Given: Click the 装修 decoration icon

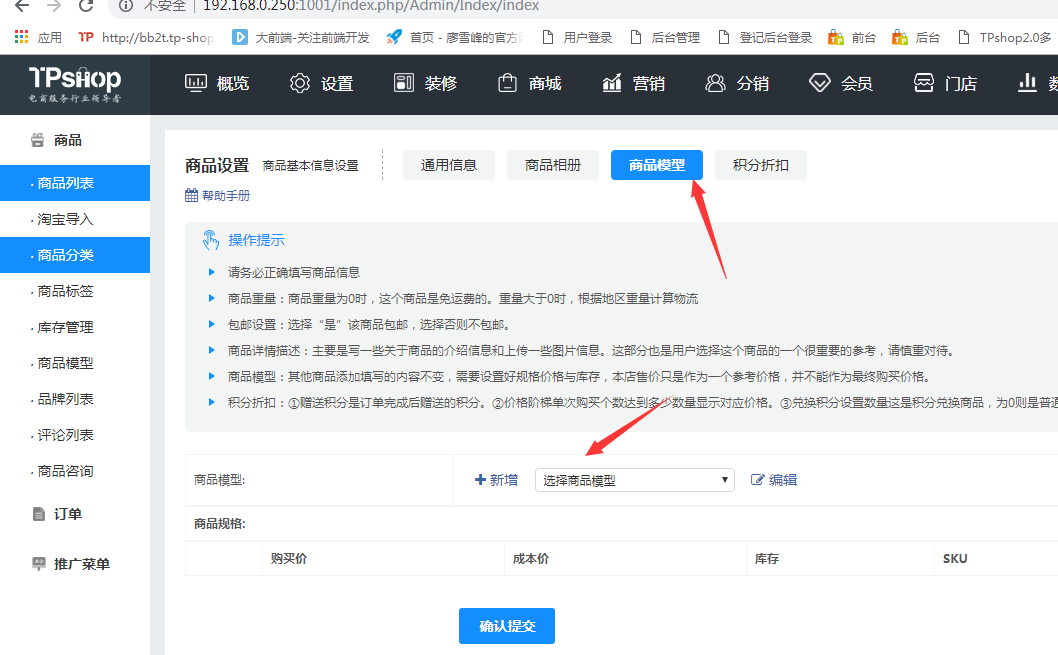Looking at the screenshot, I should [406, 83].
